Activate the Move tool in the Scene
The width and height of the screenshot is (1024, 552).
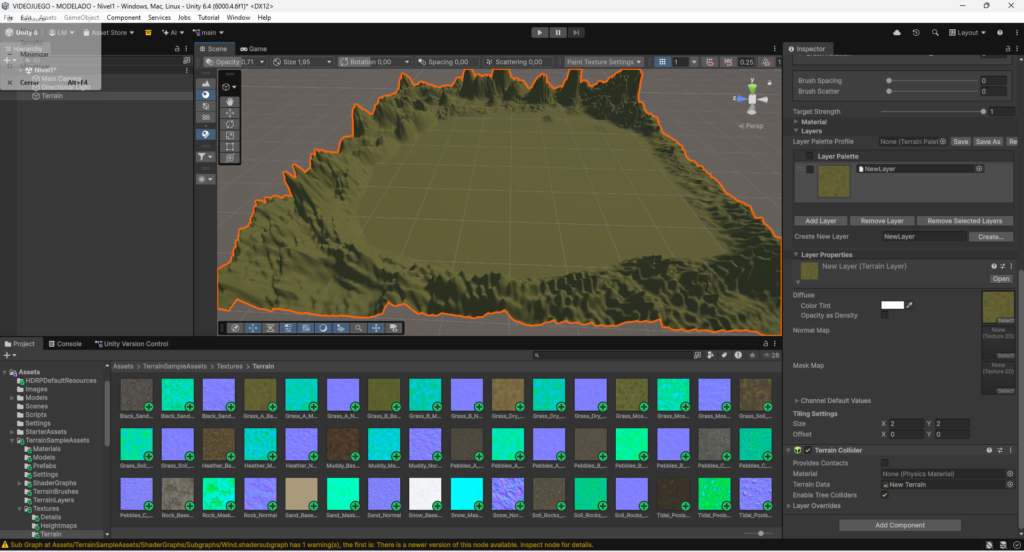230,112
